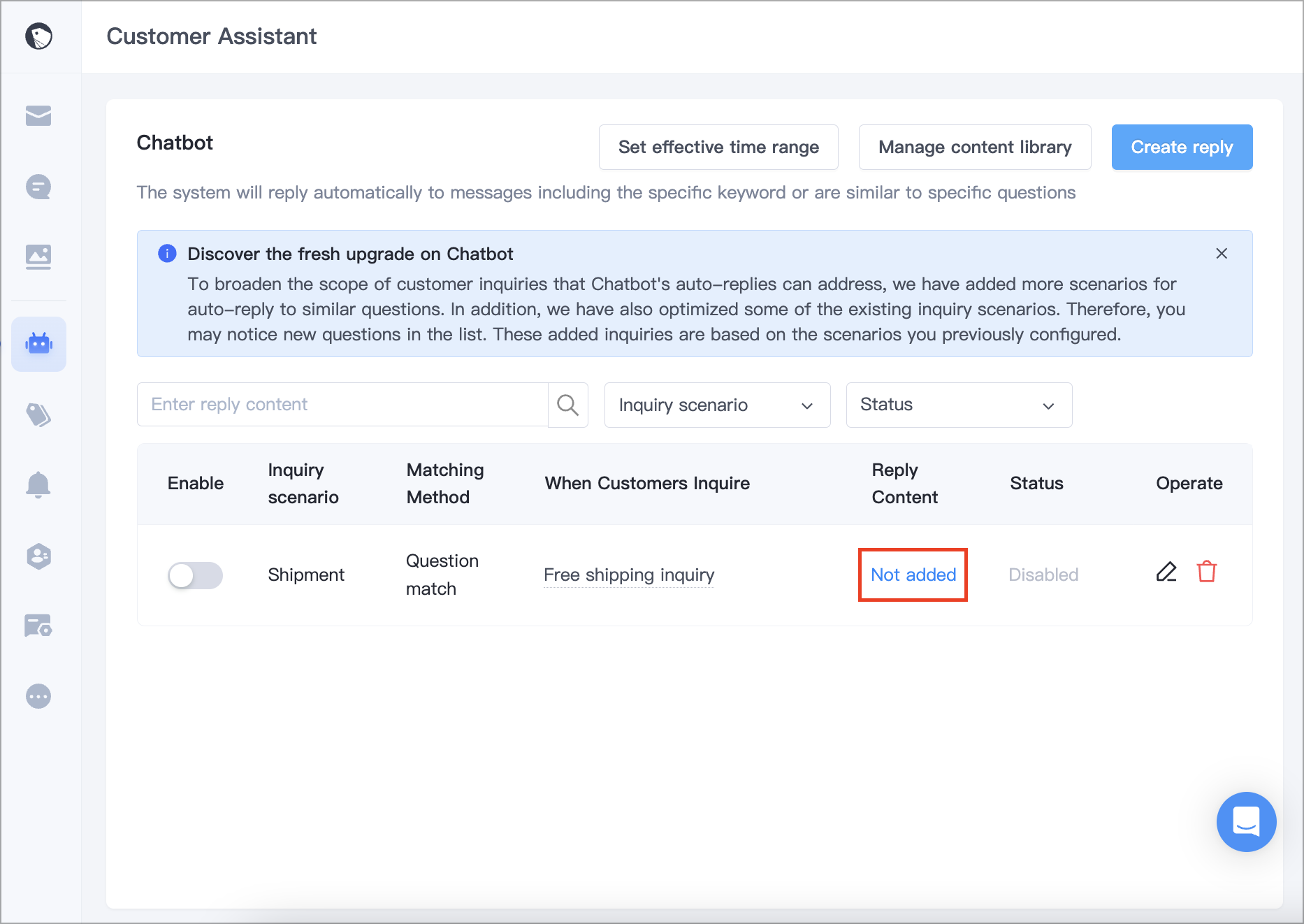Viewport: 1304px width, 924px height.
Task: Open the image gallery sidebar icon
Action: pyautogui.click(x=38, y=257)
